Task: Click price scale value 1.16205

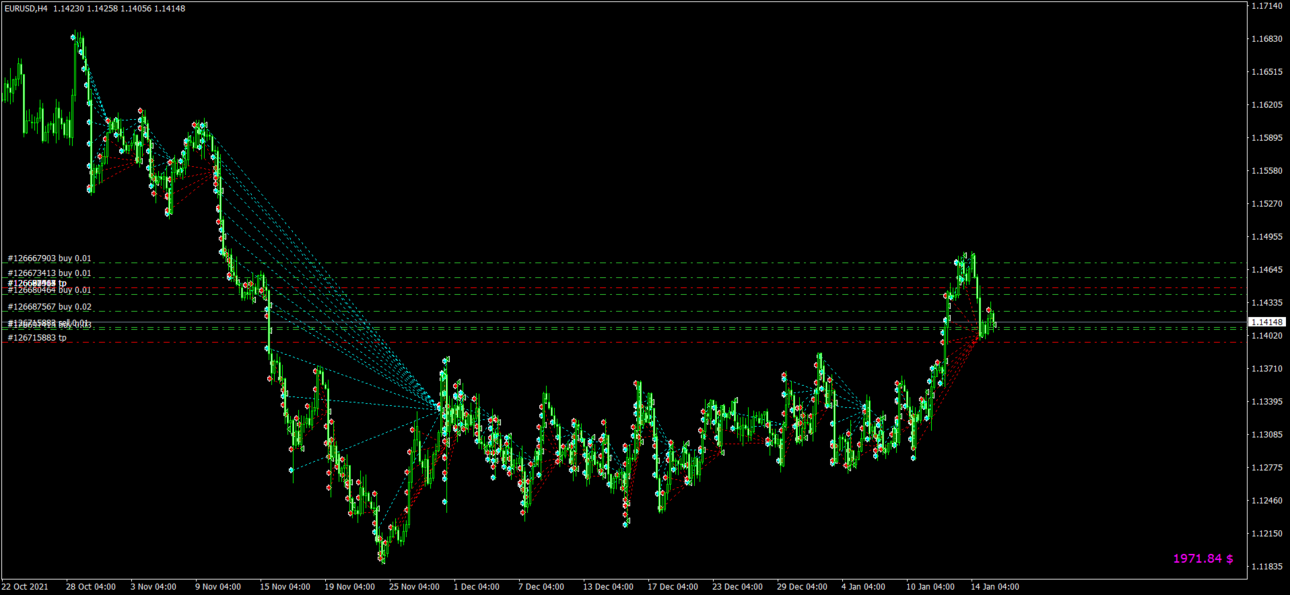Action: (x=1266, y=105)
